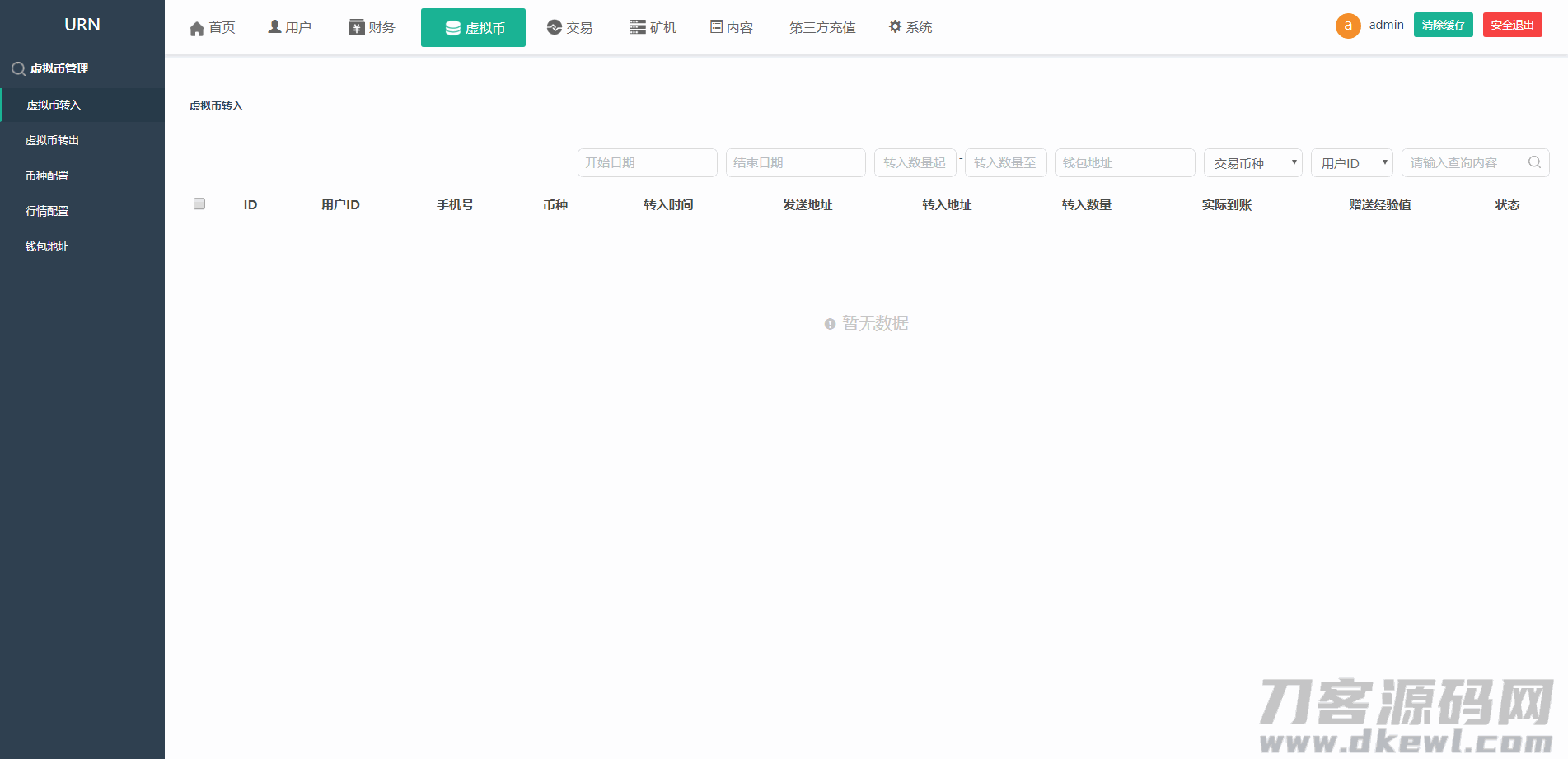The width and height of the screenshot is (1568, 759).
Task: Click the virtual coin stack icon
Action: tap(452, 29)
